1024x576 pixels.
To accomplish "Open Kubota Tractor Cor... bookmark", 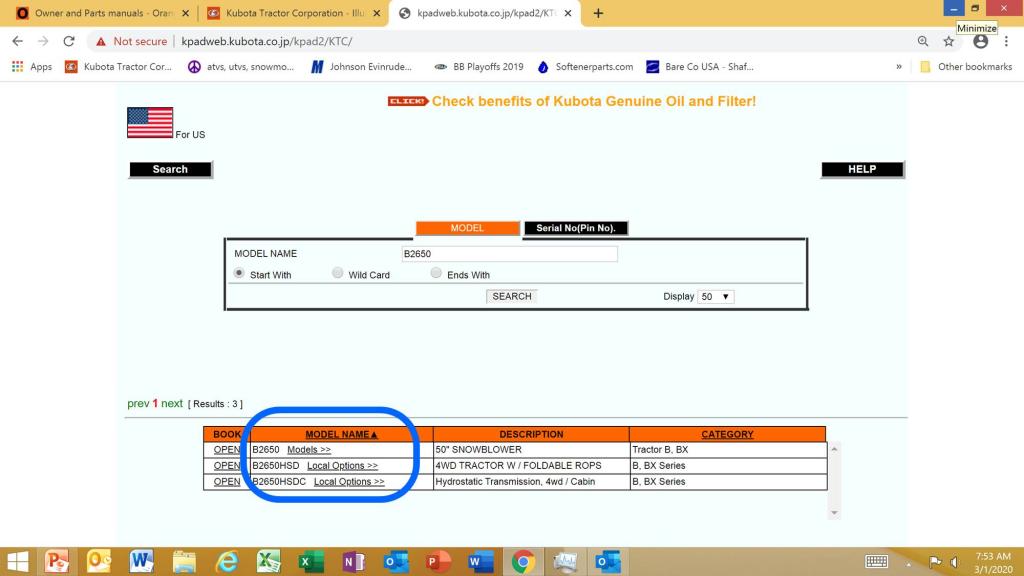I will coord(118,67).
